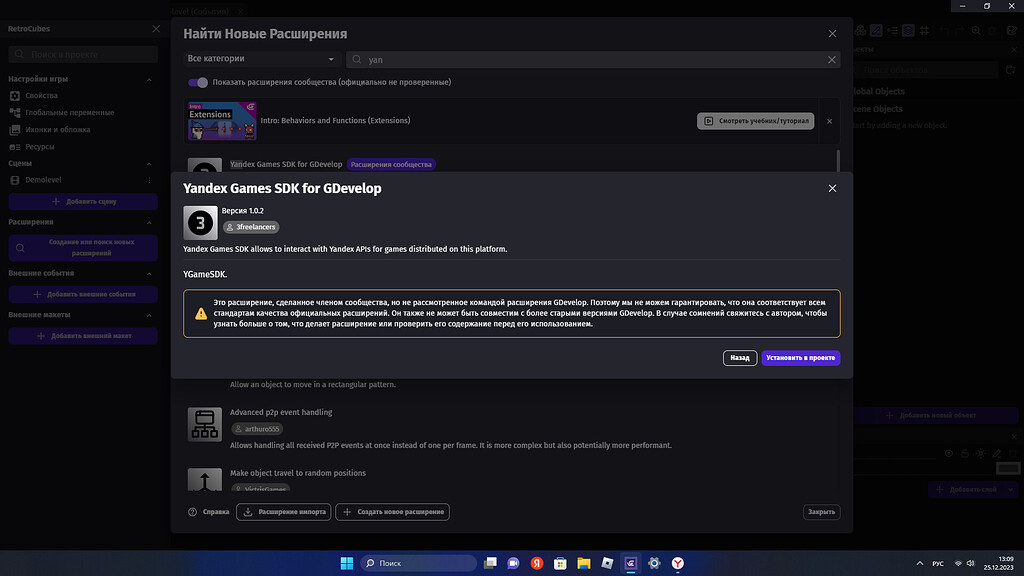Open the Смотреть учебник/туторал tutorial
This screenshot has height=576, width=1024.
click(x=755, y=120)
